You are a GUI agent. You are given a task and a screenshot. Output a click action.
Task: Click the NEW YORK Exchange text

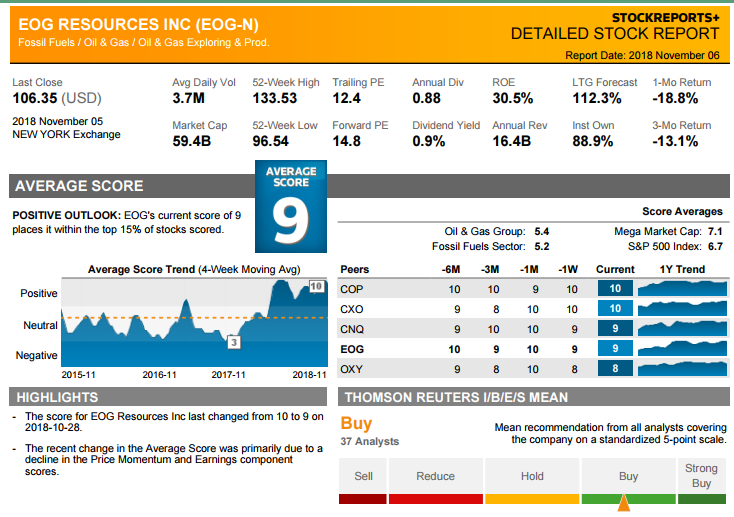click(x=66, y=134)
